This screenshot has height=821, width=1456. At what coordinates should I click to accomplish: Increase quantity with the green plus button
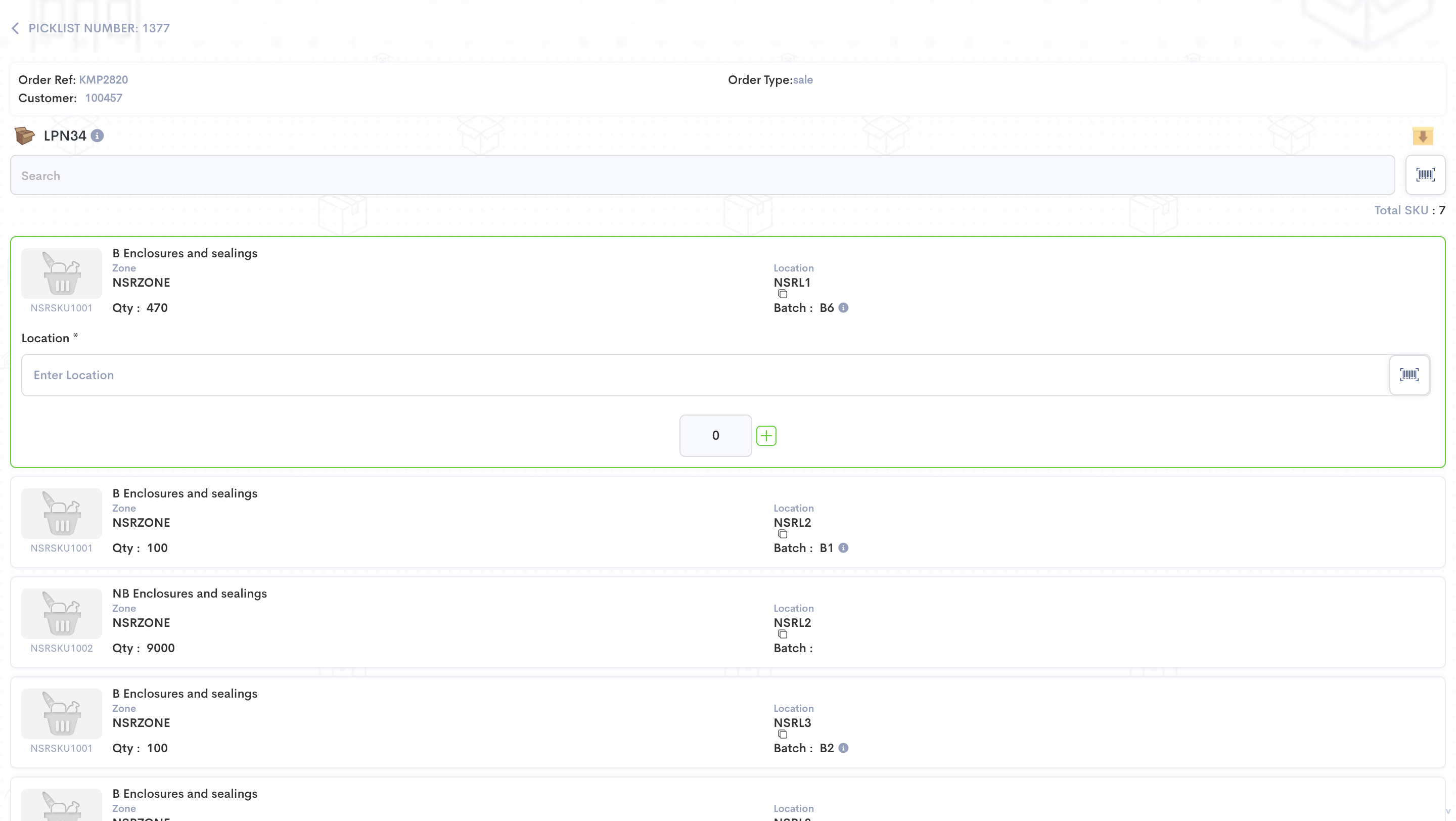[766, 436]
